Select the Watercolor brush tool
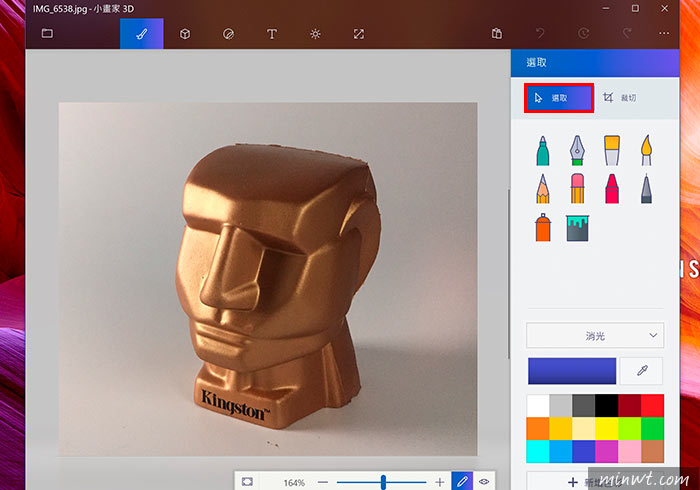The image size is (700, 490). coord(646,151)
